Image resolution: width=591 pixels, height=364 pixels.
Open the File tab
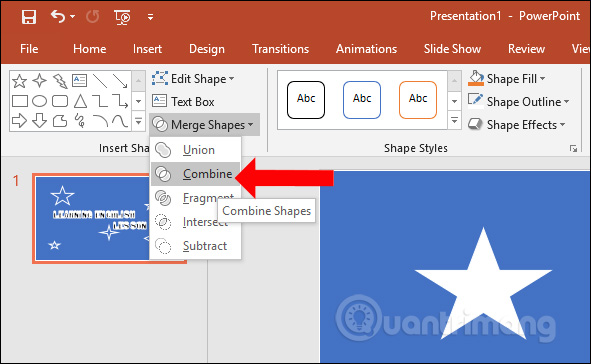[x=29, y=49]
